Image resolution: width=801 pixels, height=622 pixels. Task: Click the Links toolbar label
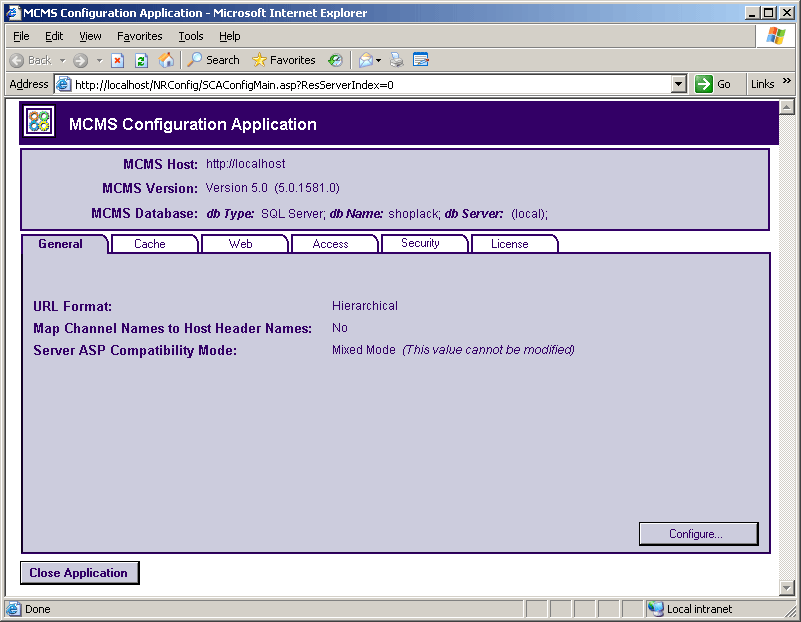point(762,84)
